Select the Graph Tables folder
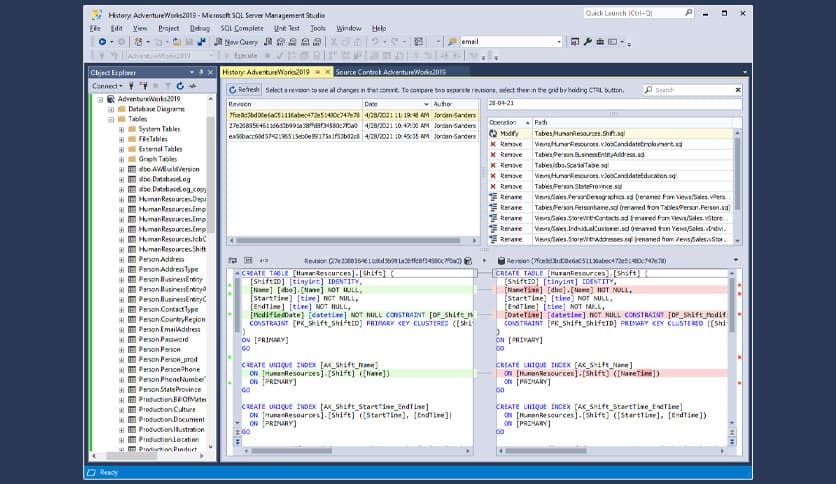 pyautogui.click(x=158, y=159)
